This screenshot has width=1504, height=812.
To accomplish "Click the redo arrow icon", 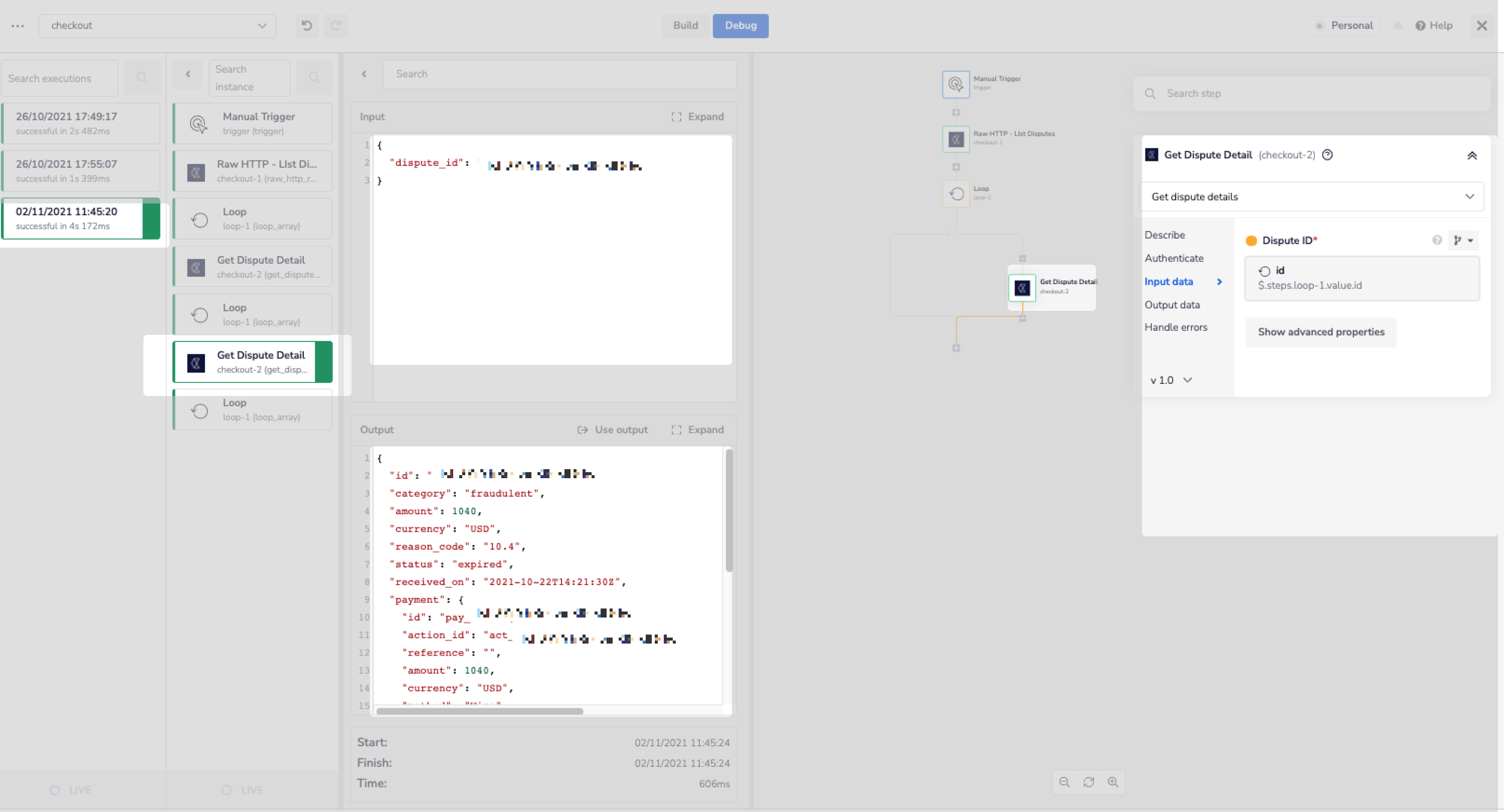I will (x=336, y=26).
